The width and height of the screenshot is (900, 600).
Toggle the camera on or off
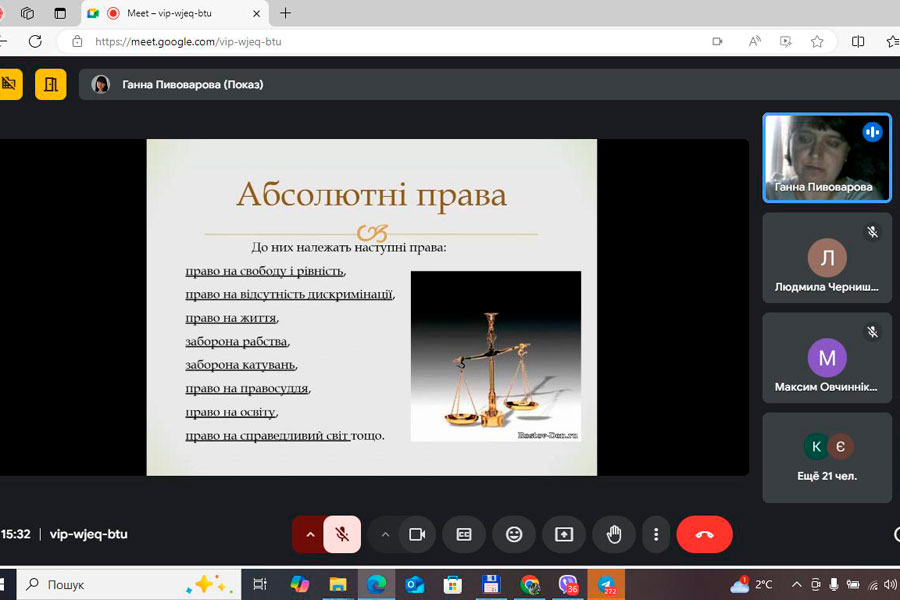pyautogui.click(x=417, y=535)
